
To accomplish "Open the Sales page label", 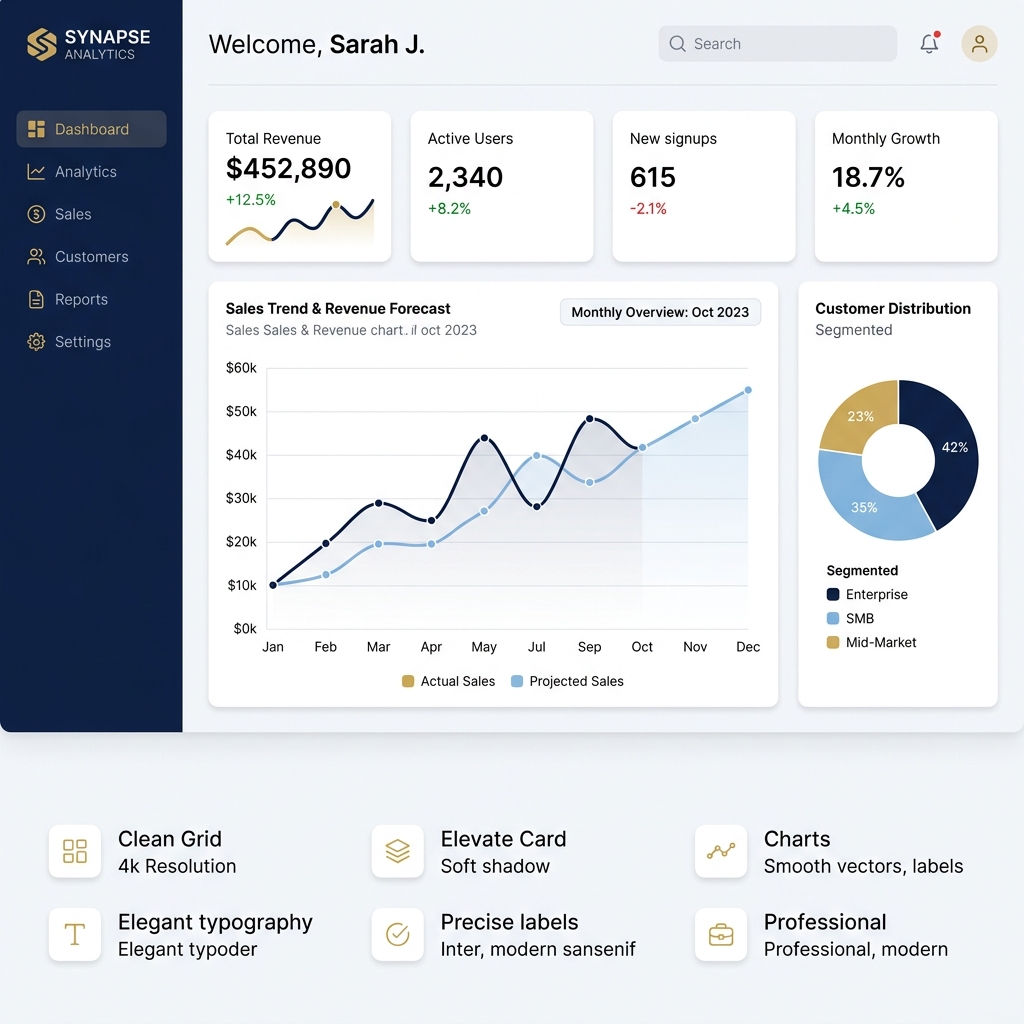I will (x=73, y=214).
